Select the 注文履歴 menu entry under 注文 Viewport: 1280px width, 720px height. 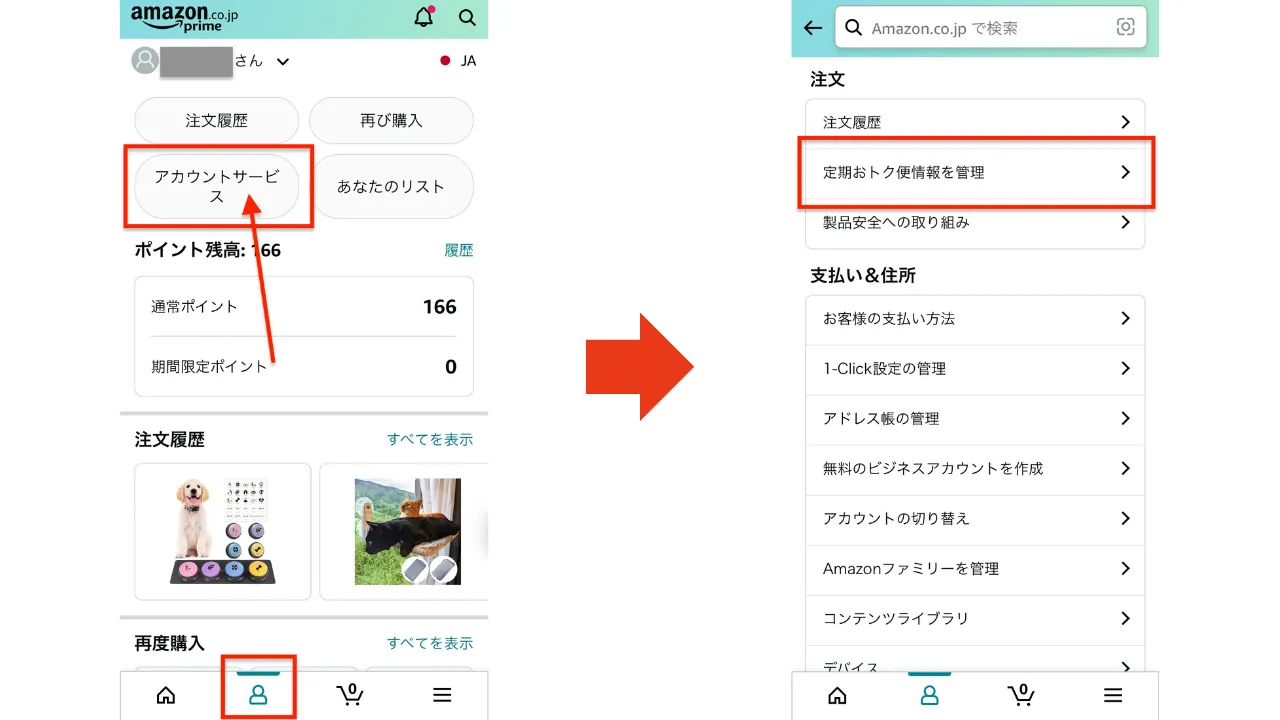975,121
